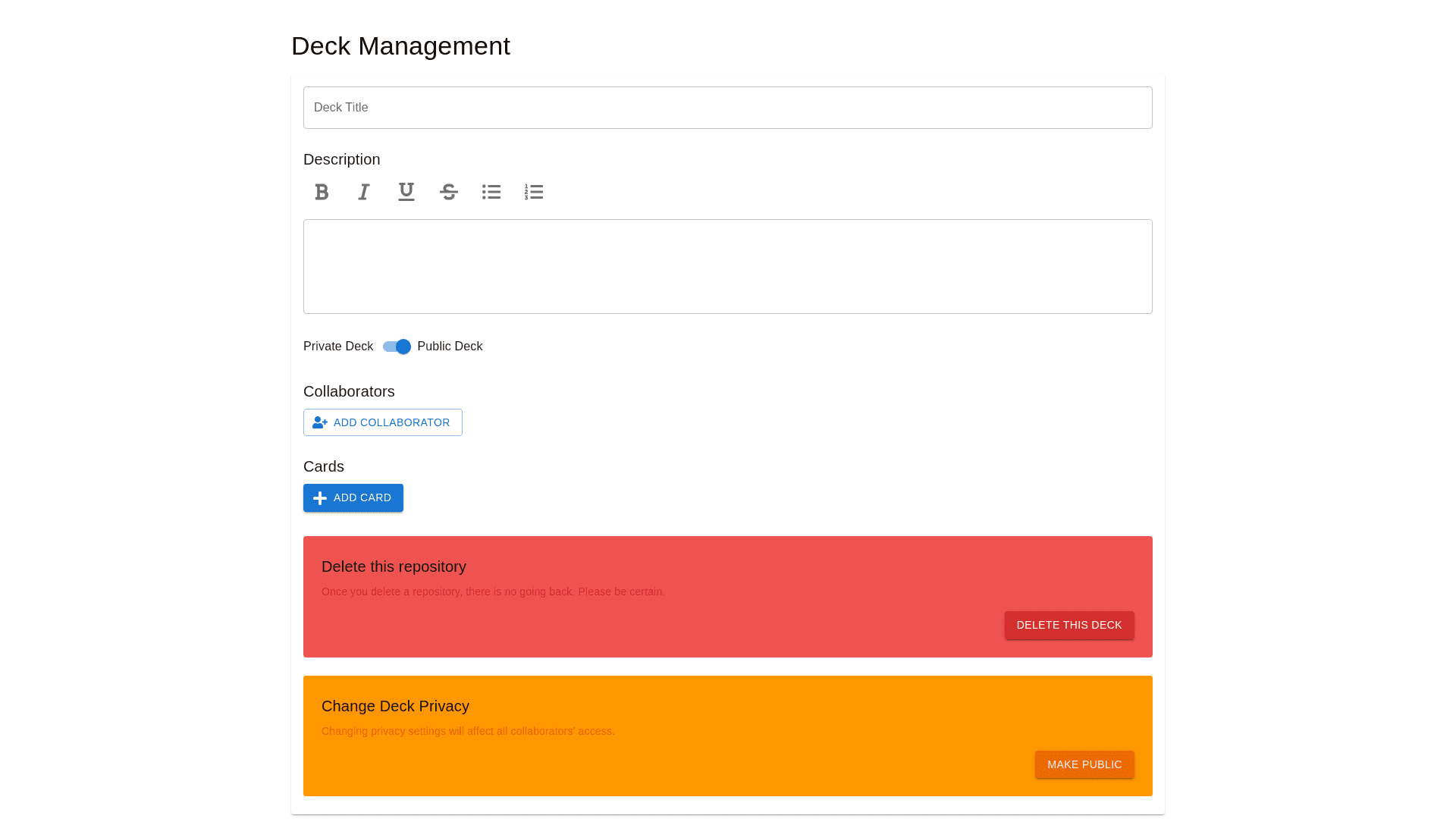Click the Deck Management page heading
This screenshot has height=819, width=1456.
pos(400,46)
